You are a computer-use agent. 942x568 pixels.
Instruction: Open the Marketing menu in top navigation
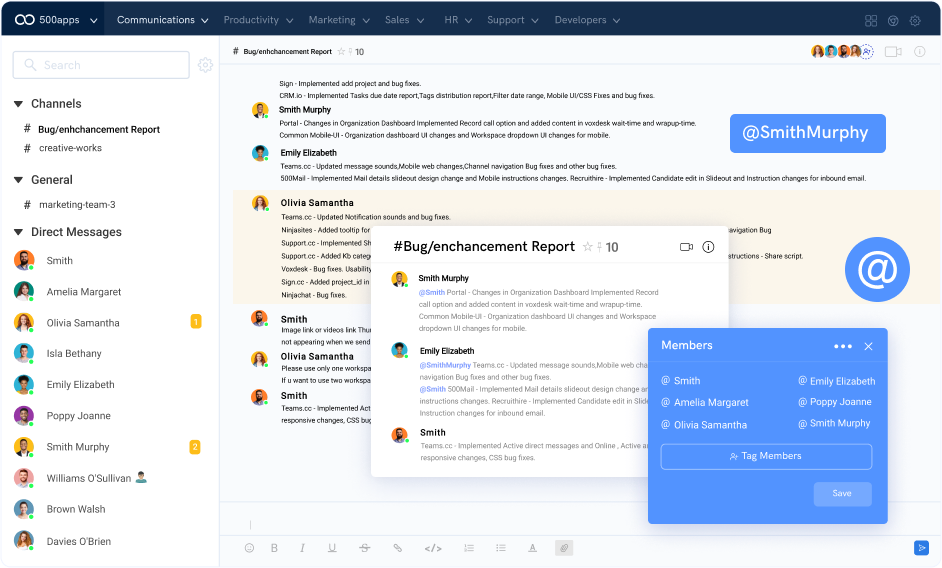pos(339,20)
